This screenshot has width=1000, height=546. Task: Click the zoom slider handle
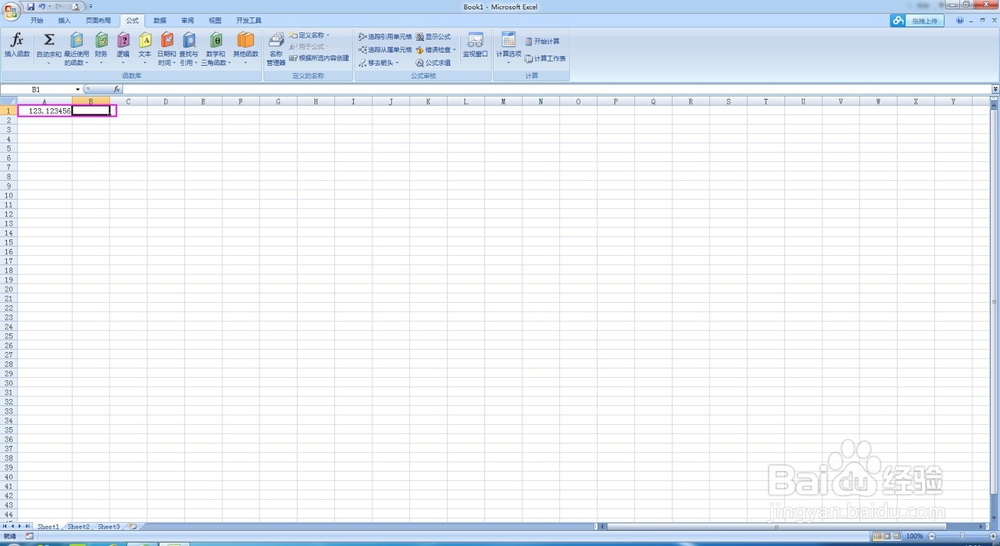[962, 536]
